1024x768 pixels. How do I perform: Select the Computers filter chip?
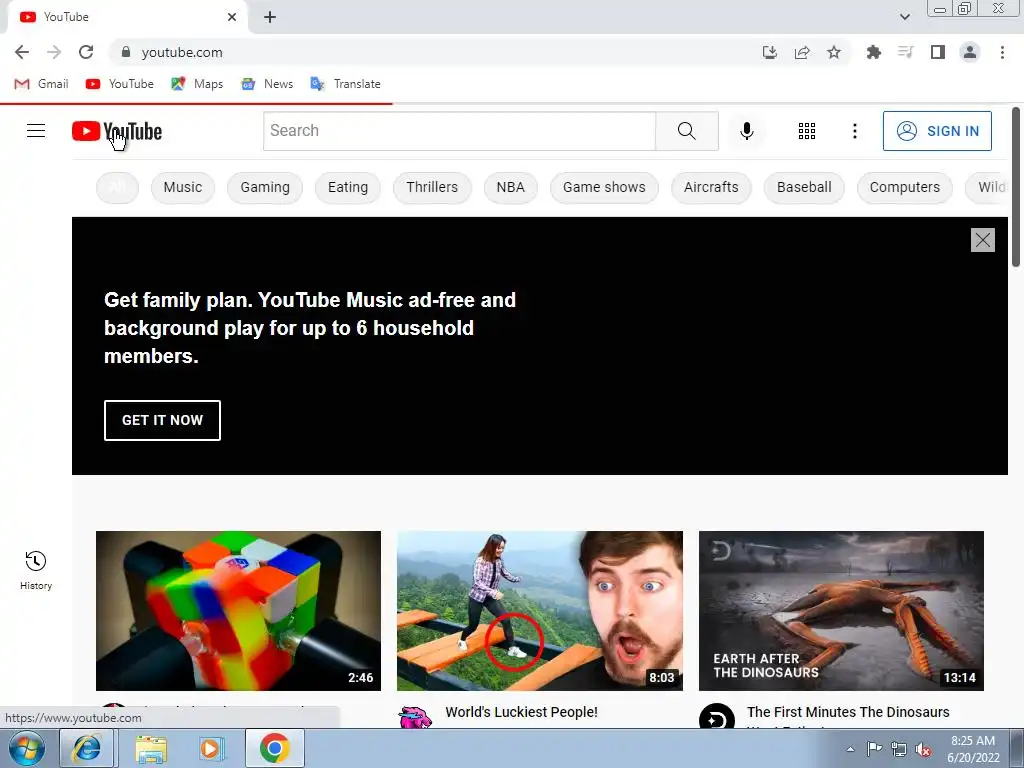904,187
